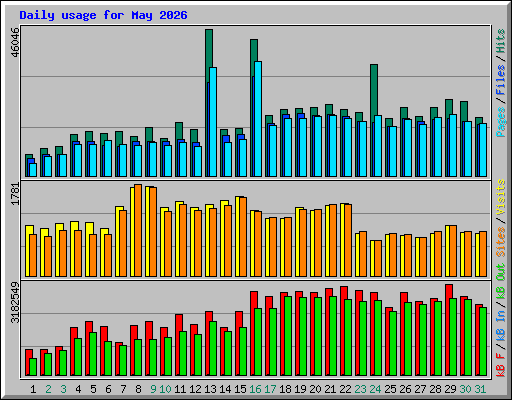Click the 46046 axis maximum value
Screen dimensions: 512x400
click(x=15, y=42)
